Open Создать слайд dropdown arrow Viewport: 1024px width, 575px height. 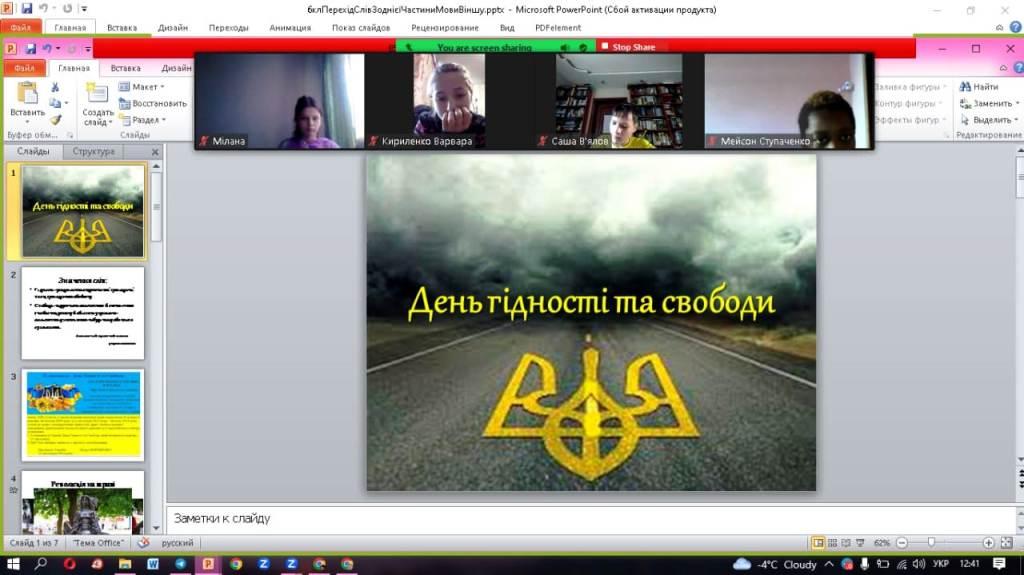[x=111, y=122]
